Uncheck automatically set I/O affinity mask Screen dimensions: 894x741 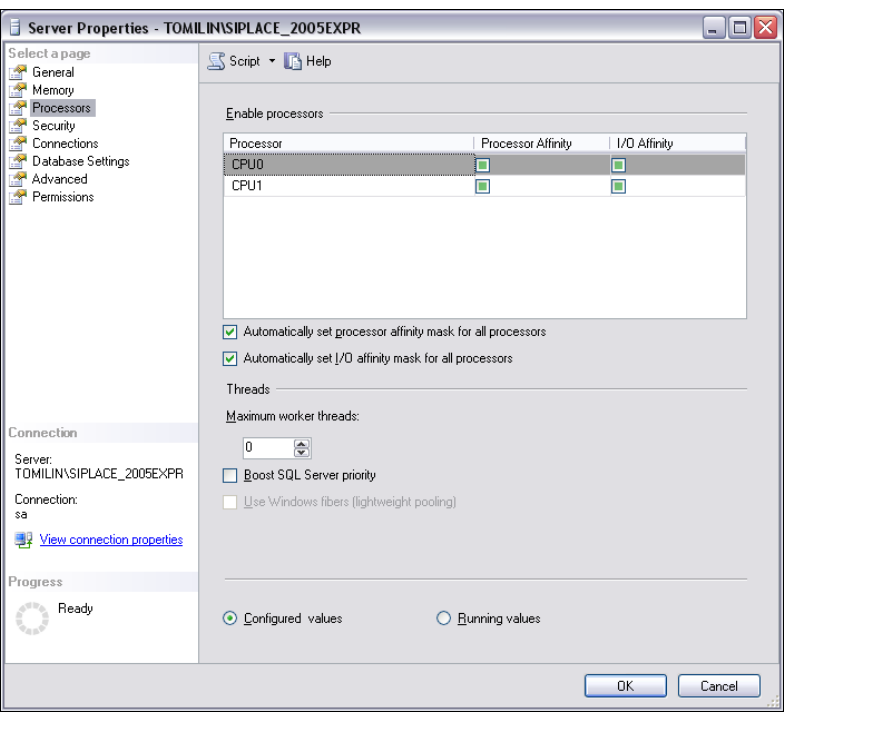[x=230, y=359]
